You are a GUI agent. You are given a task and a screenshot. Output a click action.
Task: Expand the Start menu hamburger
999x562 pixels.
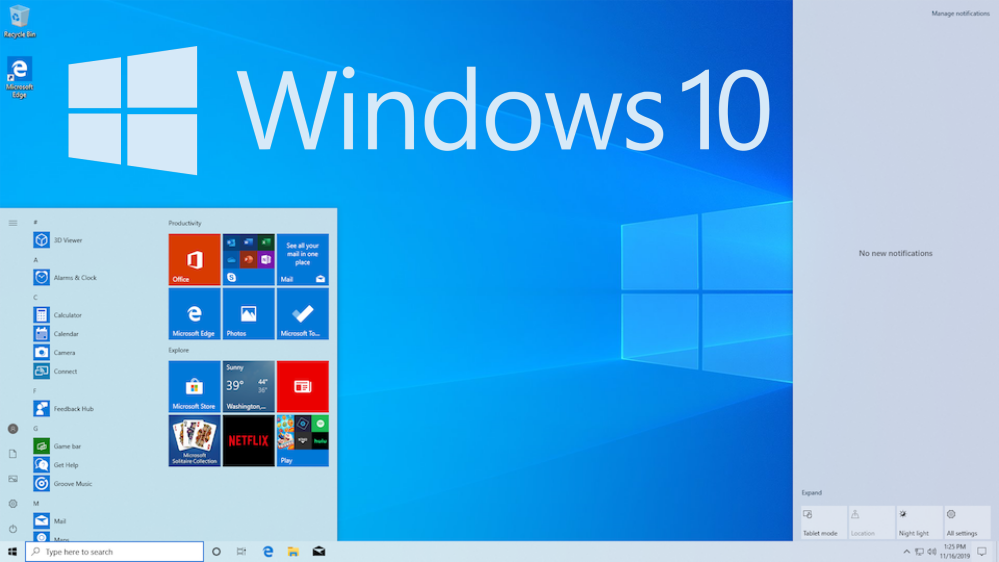(13, 223)
